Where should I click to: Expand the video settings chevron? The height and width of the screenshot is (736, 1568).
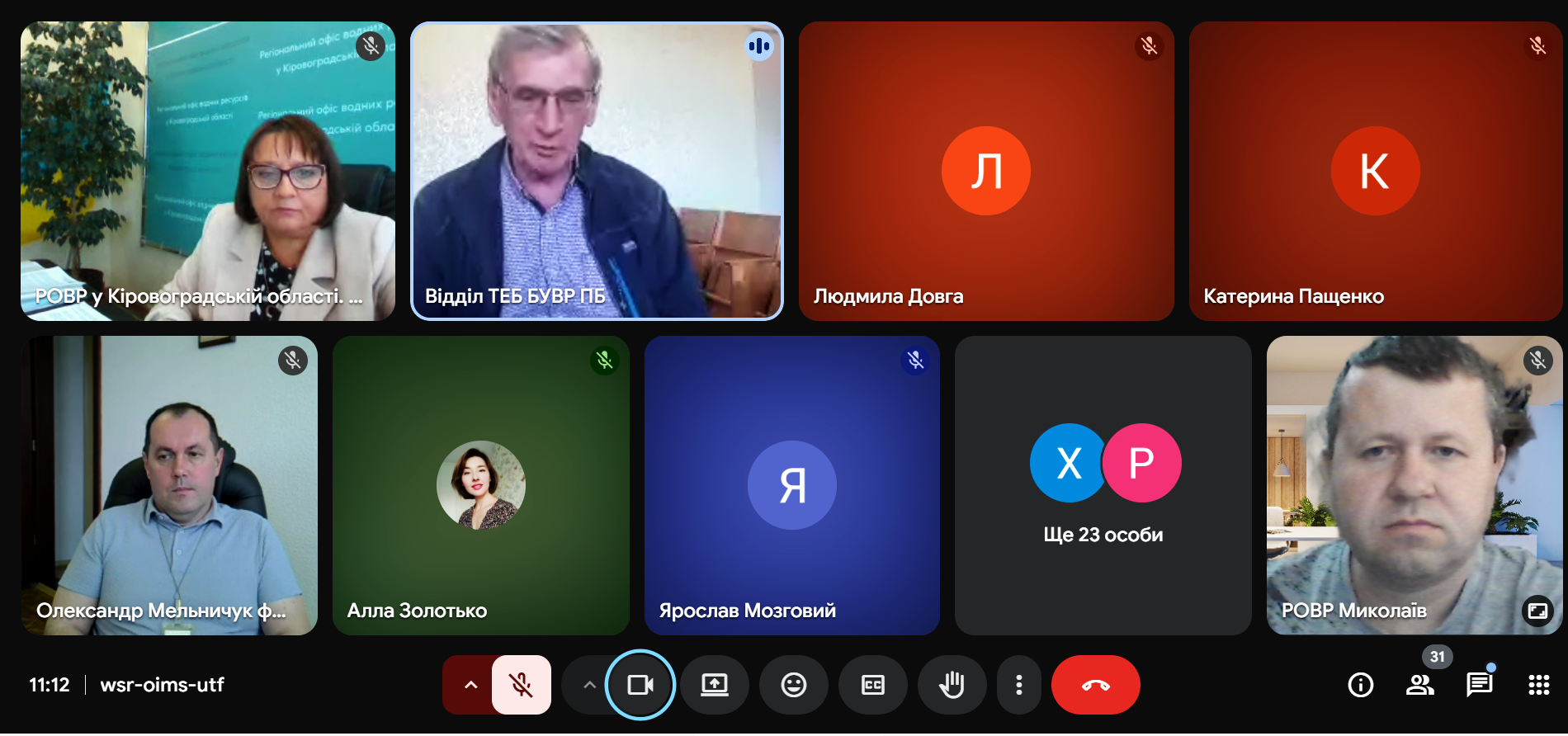pos(588,685)
